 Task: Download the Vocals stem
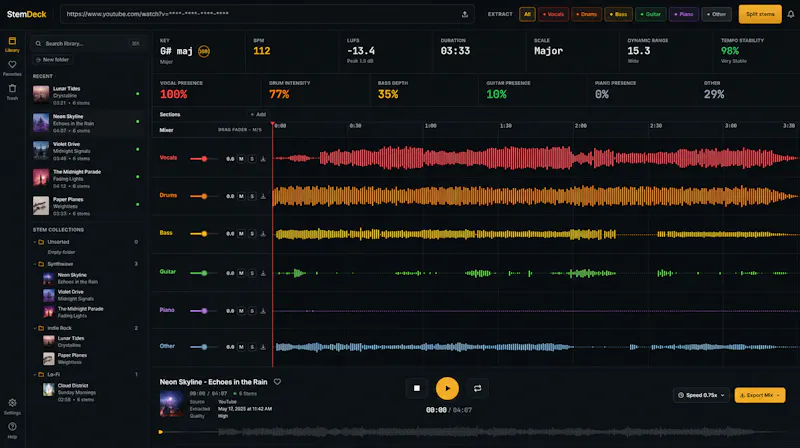pos(263,159)
